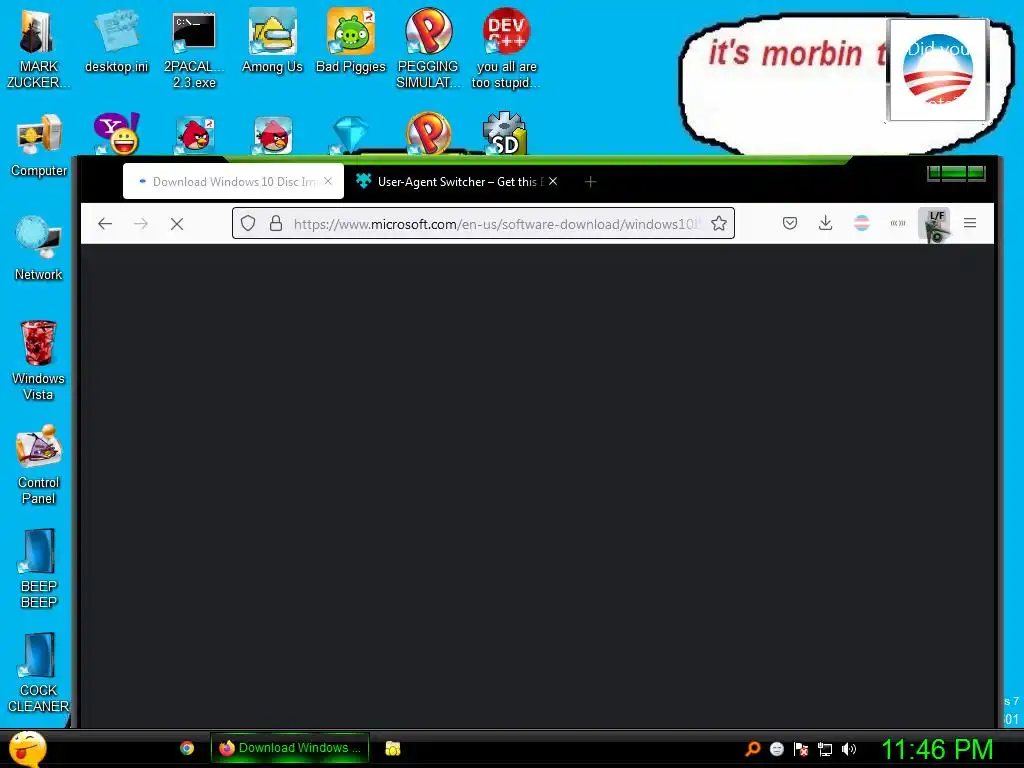Screen dimensions: 1024x768
Task: Click the white round tray icon
Action: pyautogui.click(x=776, y=749)
